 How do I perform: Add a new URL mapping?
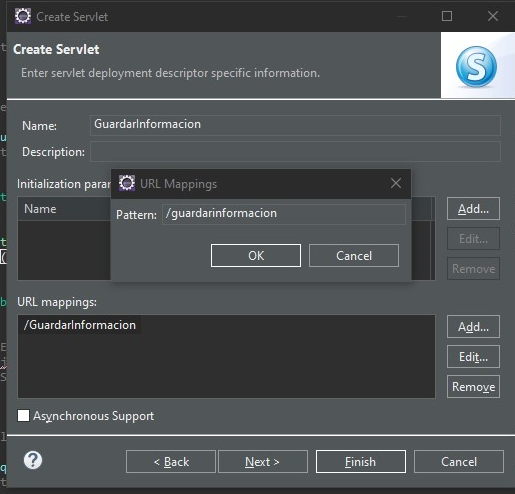[473, 327]
